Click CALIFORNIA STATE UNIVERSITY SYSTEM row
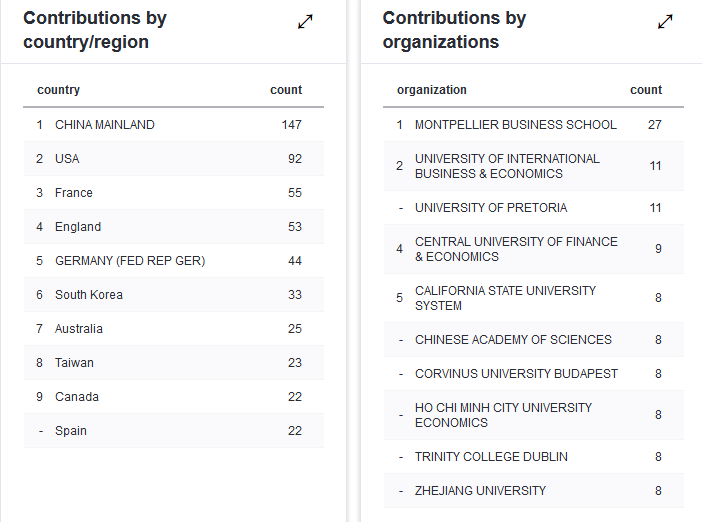702x522 pixels. 505,298
